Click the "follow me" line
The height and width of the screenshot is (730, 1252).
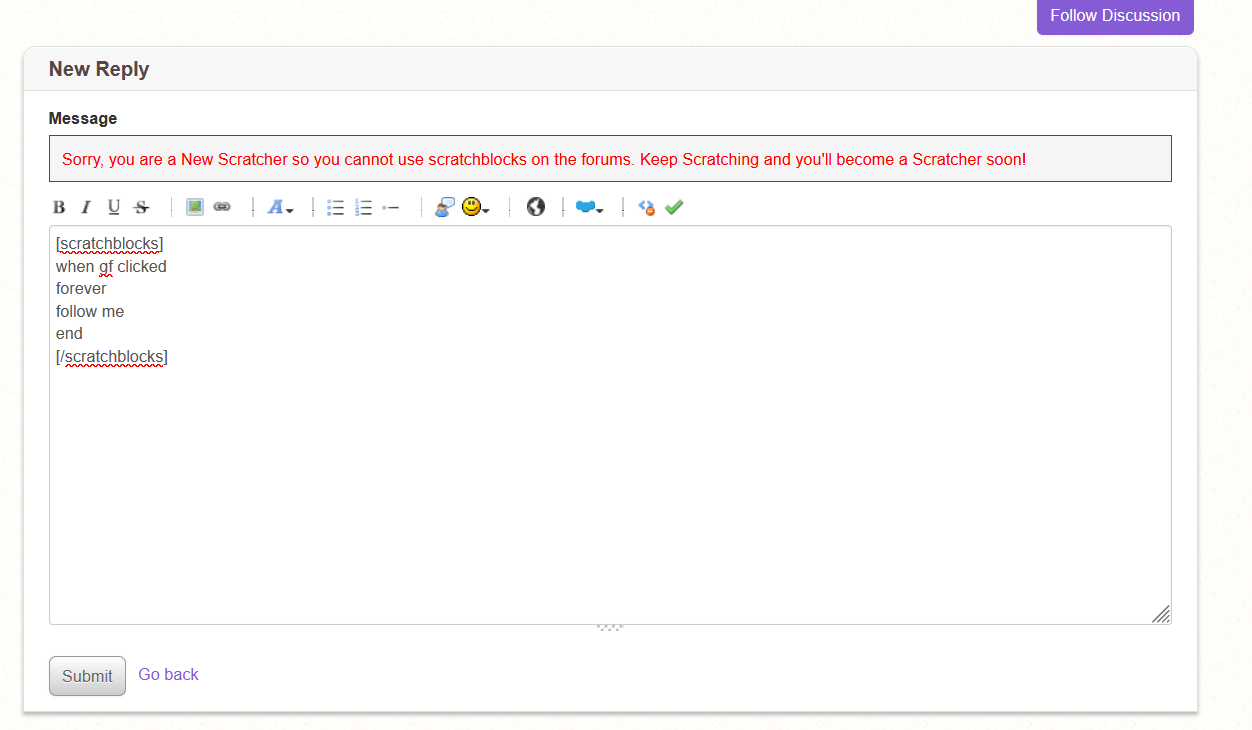pos(90,311)
